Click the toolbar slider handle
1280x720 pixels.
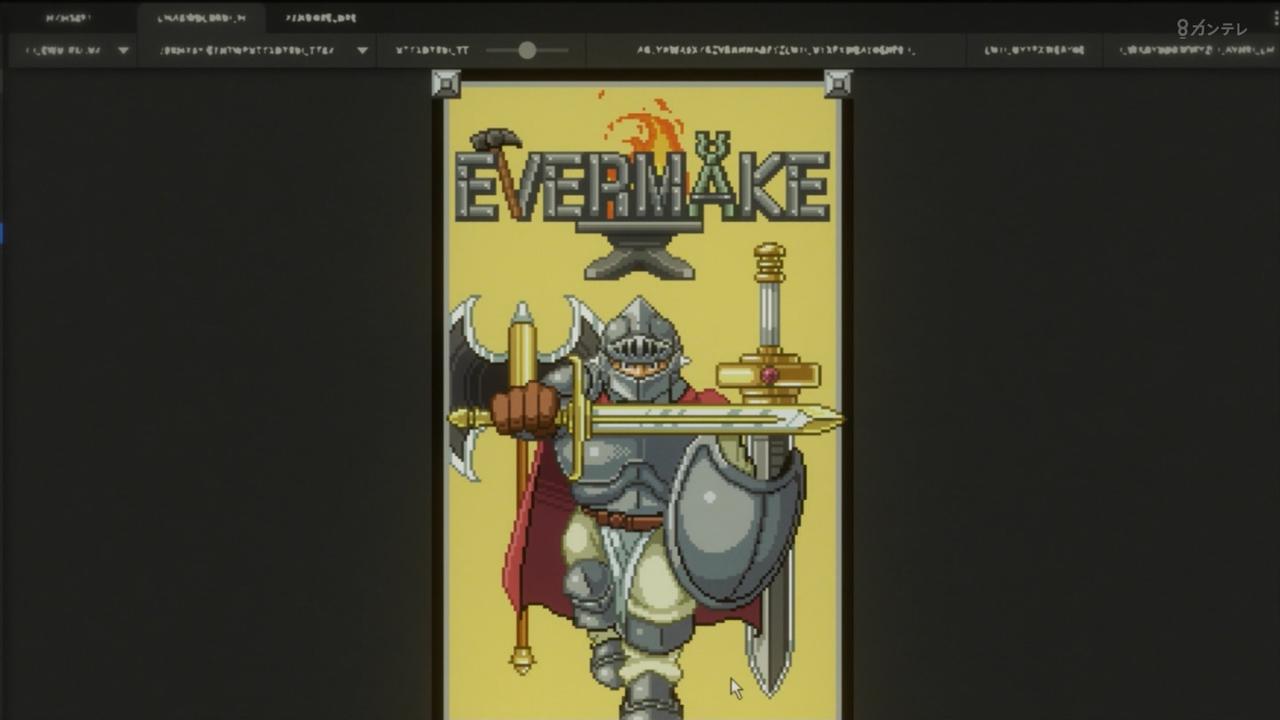pos(527,50)
